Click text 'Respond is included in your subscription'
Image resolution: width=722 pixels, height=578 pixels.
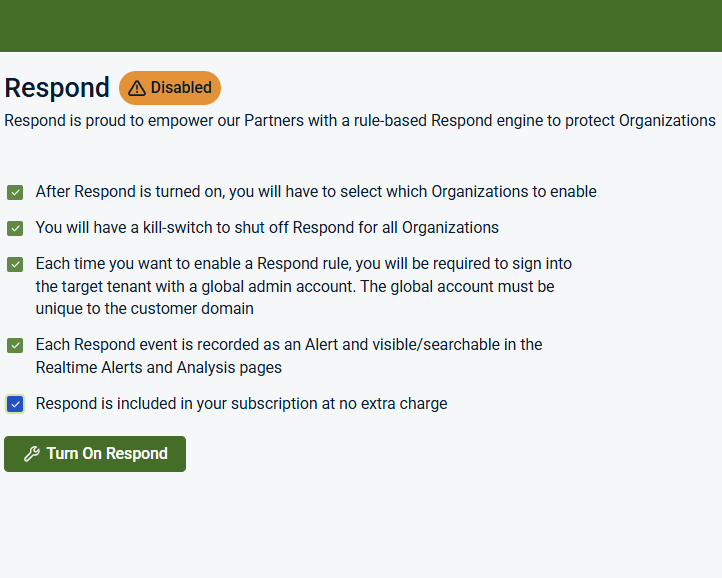[176, 403]
